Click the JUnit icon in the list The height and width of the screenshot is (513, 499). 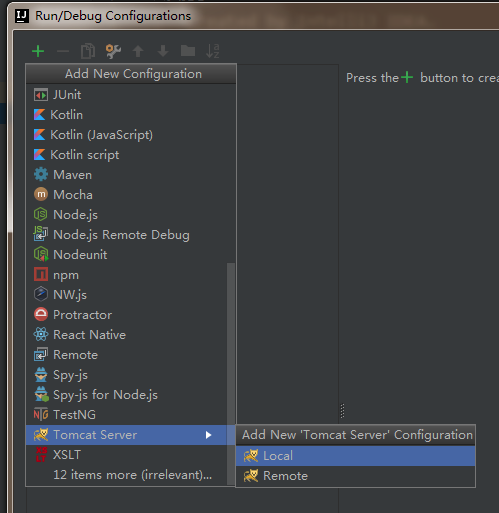tap(41, 95)
